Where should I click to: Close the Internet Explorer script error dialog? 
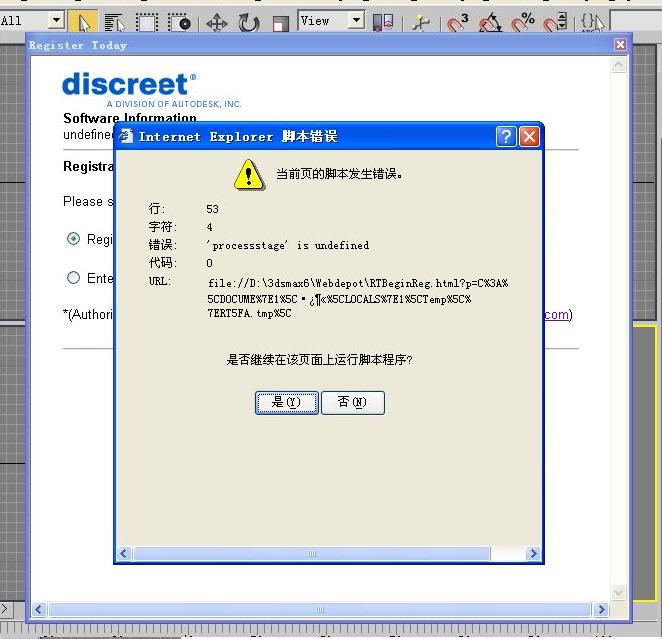coord(529,137)
